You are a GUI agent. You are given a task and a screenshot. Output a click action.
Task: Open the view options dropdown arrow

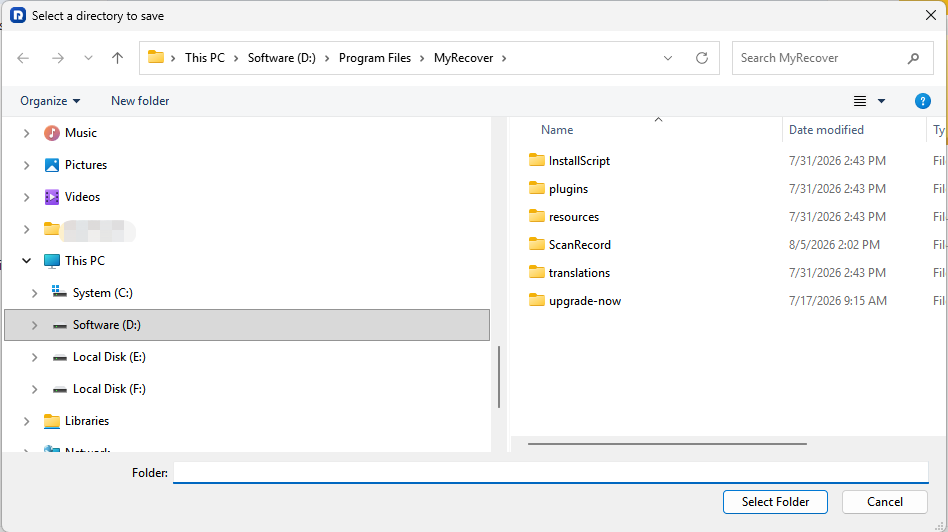(881, 101)
